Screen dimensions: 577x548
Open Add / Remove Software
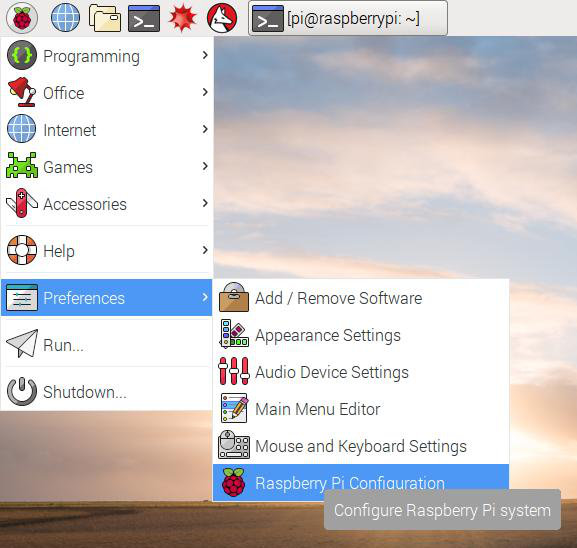click(361, 298)
